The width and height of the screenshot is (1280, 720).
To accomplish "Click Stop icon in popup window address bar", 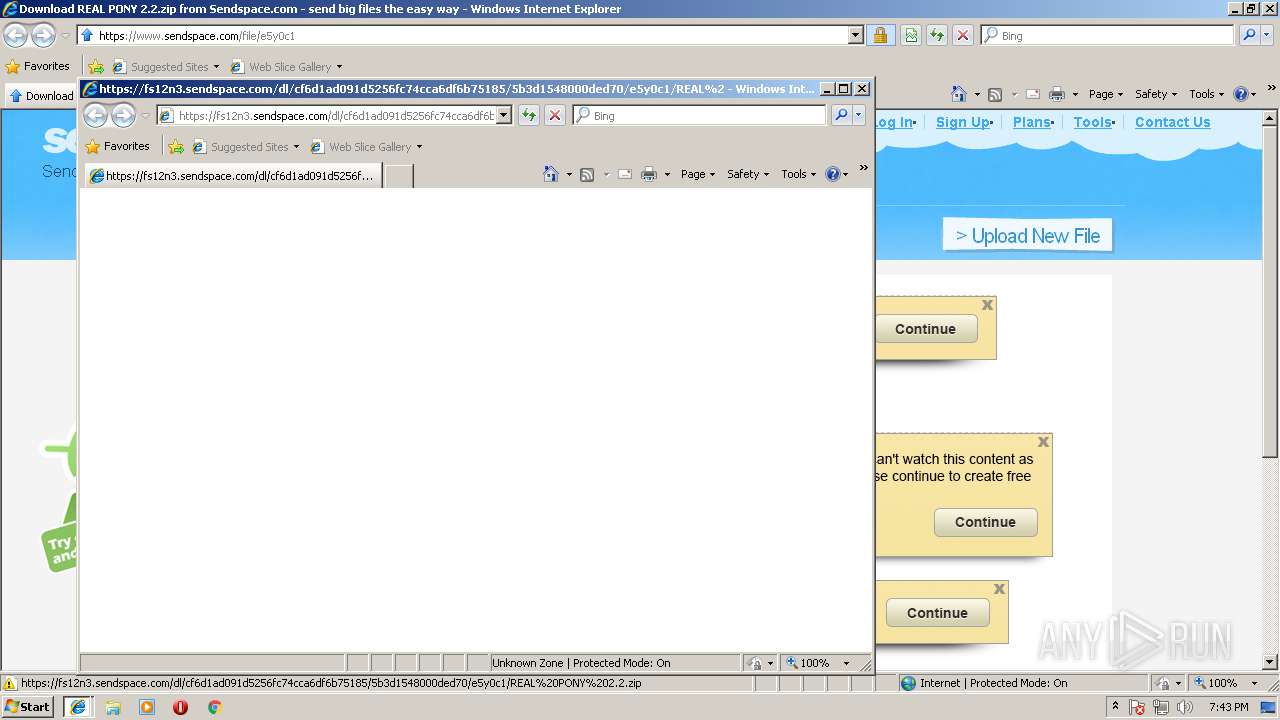I will coord(555,116).
